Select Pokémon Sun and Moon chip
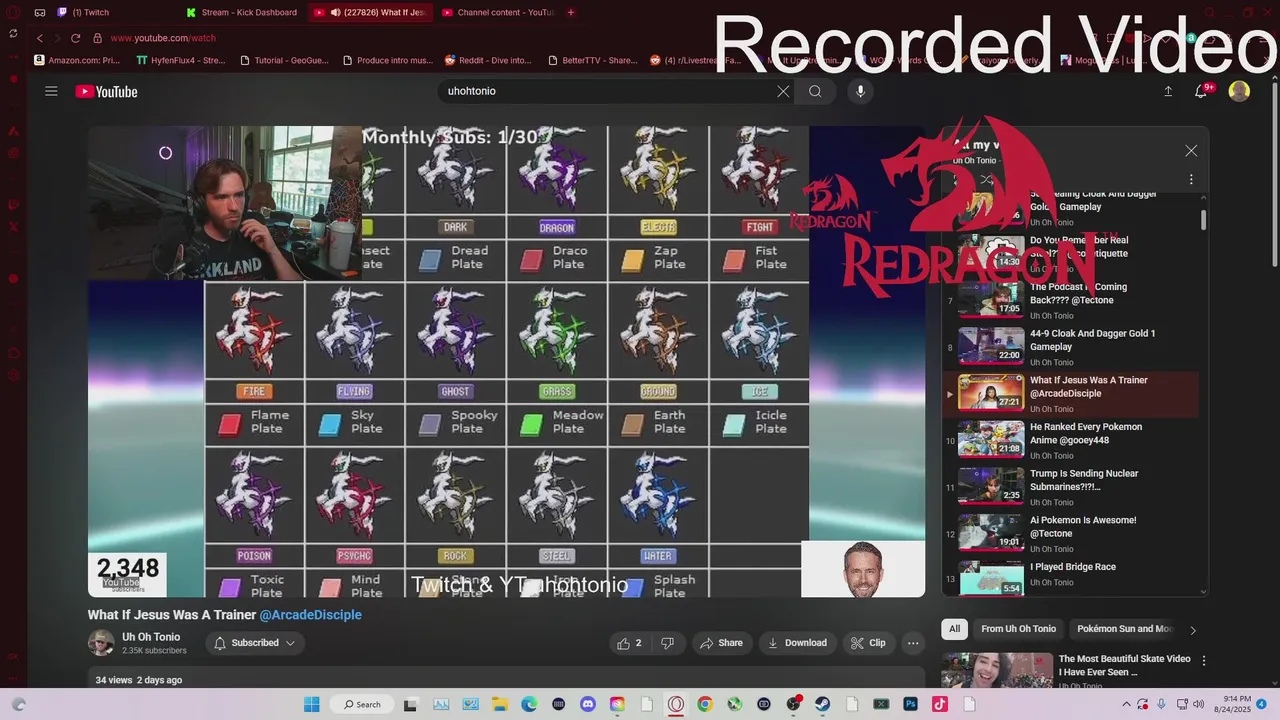 pyautogui.click(x=1125, y=629)
